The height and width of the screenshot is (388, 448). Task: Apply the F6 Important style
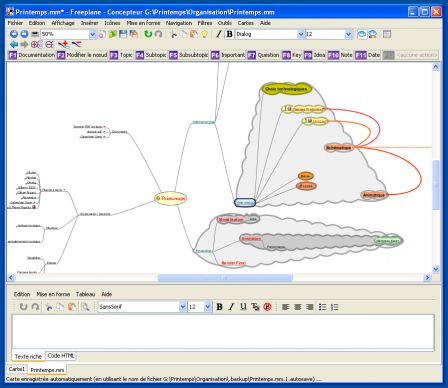point(228,55)
